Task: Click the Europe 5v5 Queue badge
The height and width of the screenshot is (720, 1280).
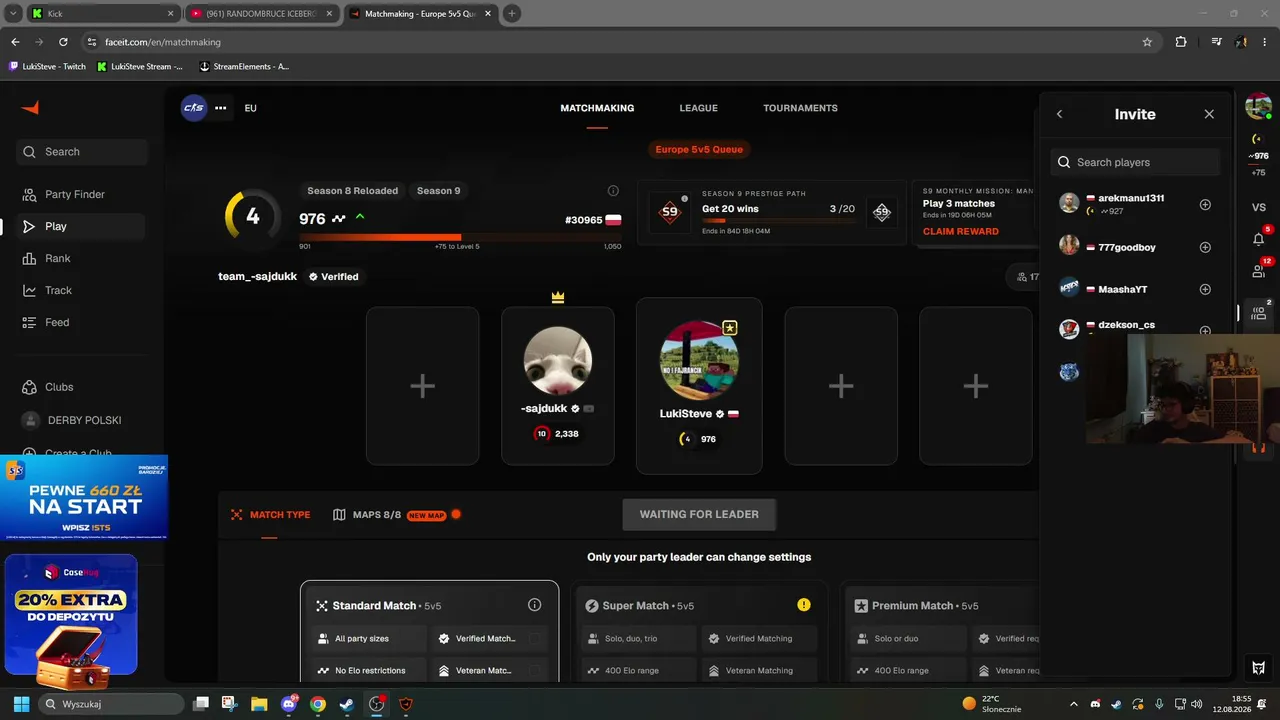Action: click(699, 149)
